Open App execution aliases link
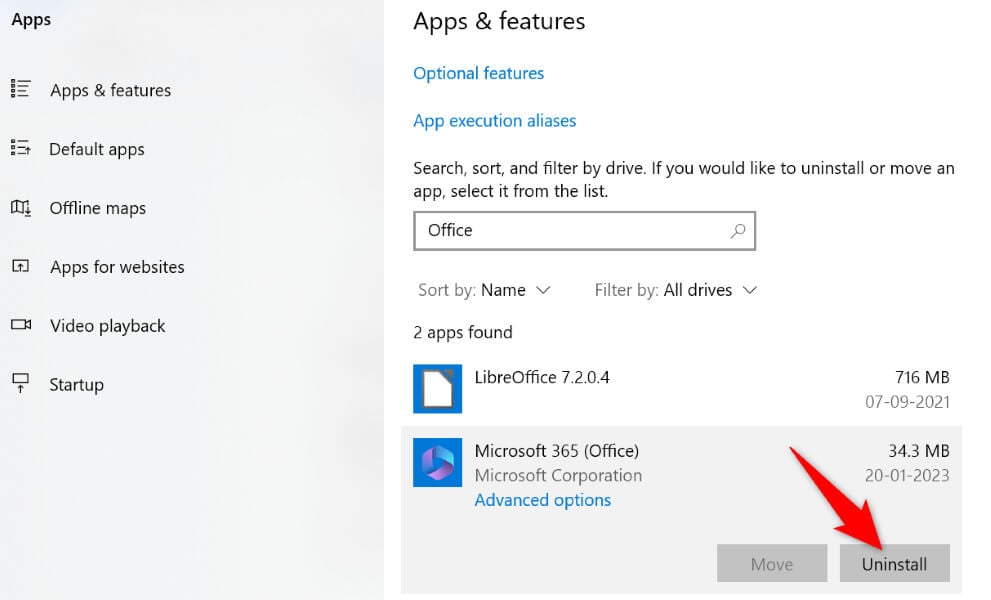This screenshot has height=600, width=991. point(495,120)
